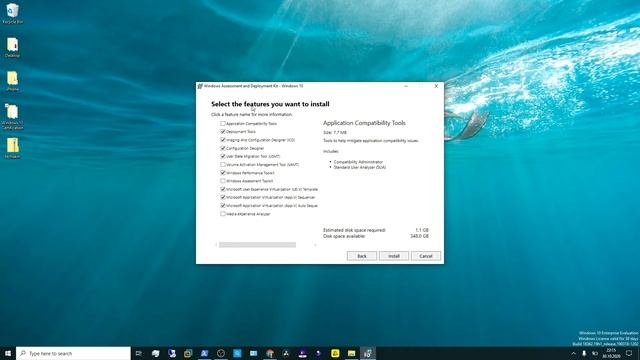Click the round white-circle taskbar icon

(221, 353)
